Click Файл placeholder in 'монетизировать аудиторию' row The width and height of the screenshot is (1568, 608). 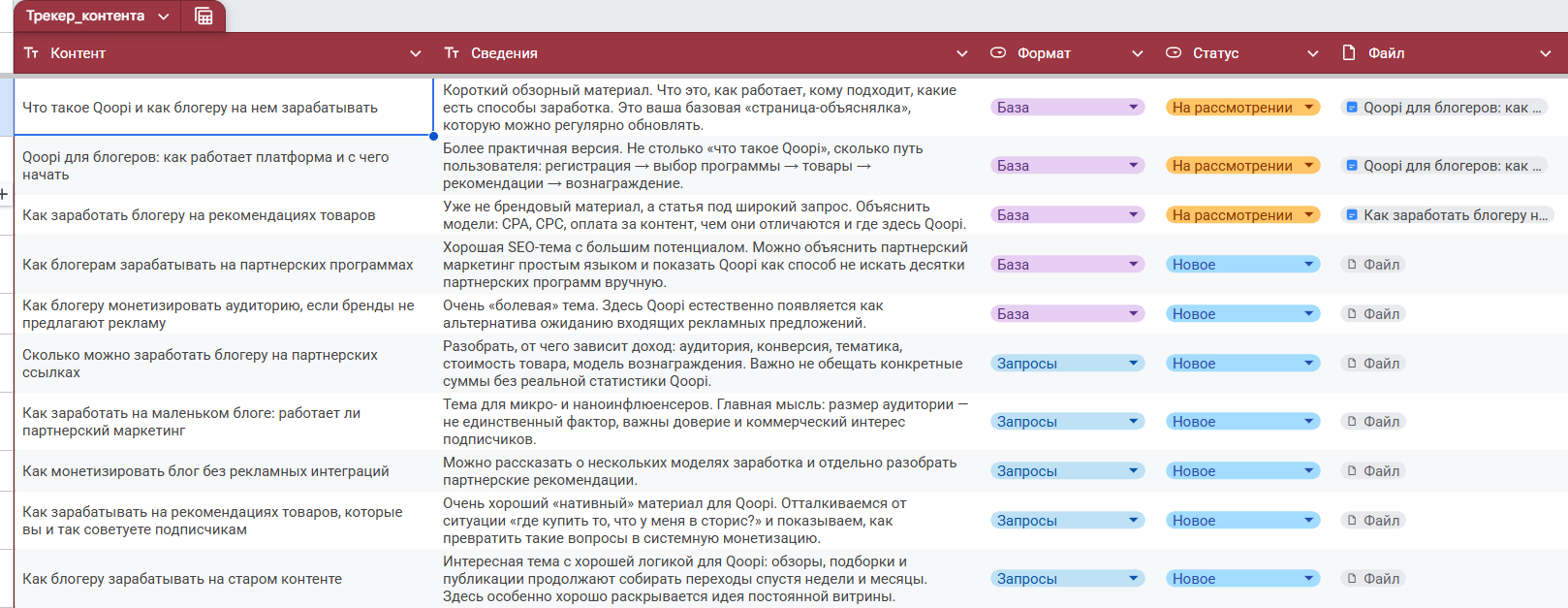coord(1373,314)
